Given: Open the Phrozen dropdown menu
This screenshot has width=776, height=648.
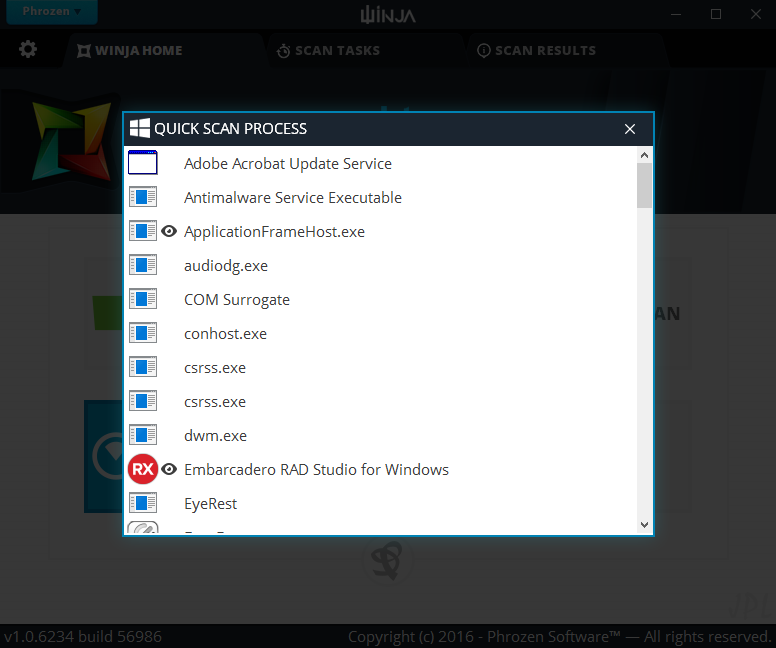Looking at the screenshot, I should (x=51, y=11).
